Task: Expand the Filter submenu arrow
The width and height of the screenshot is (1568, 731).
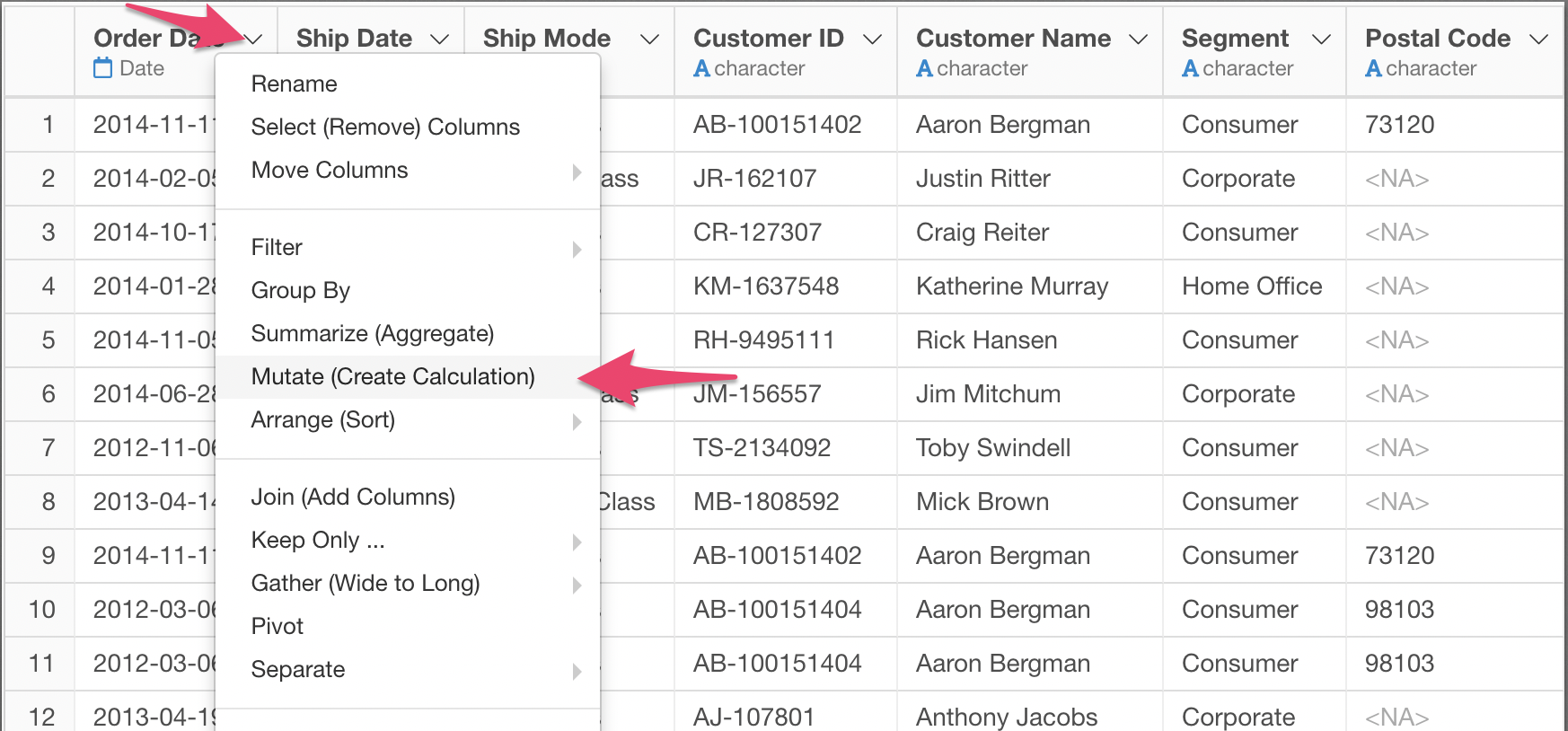Action: point(577,249)
